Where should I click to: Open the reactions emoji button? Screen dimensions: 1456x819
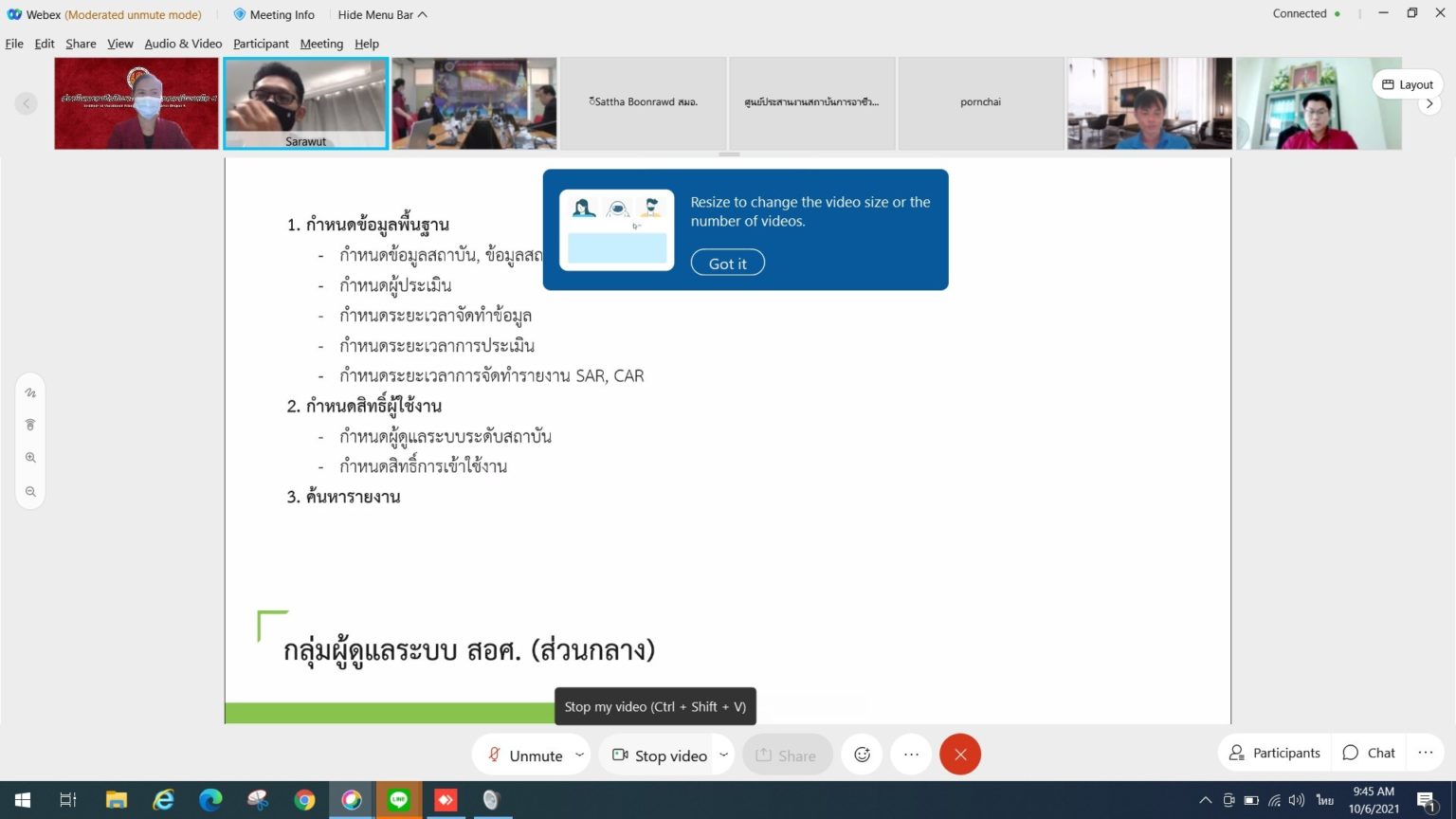coord(862,755)
